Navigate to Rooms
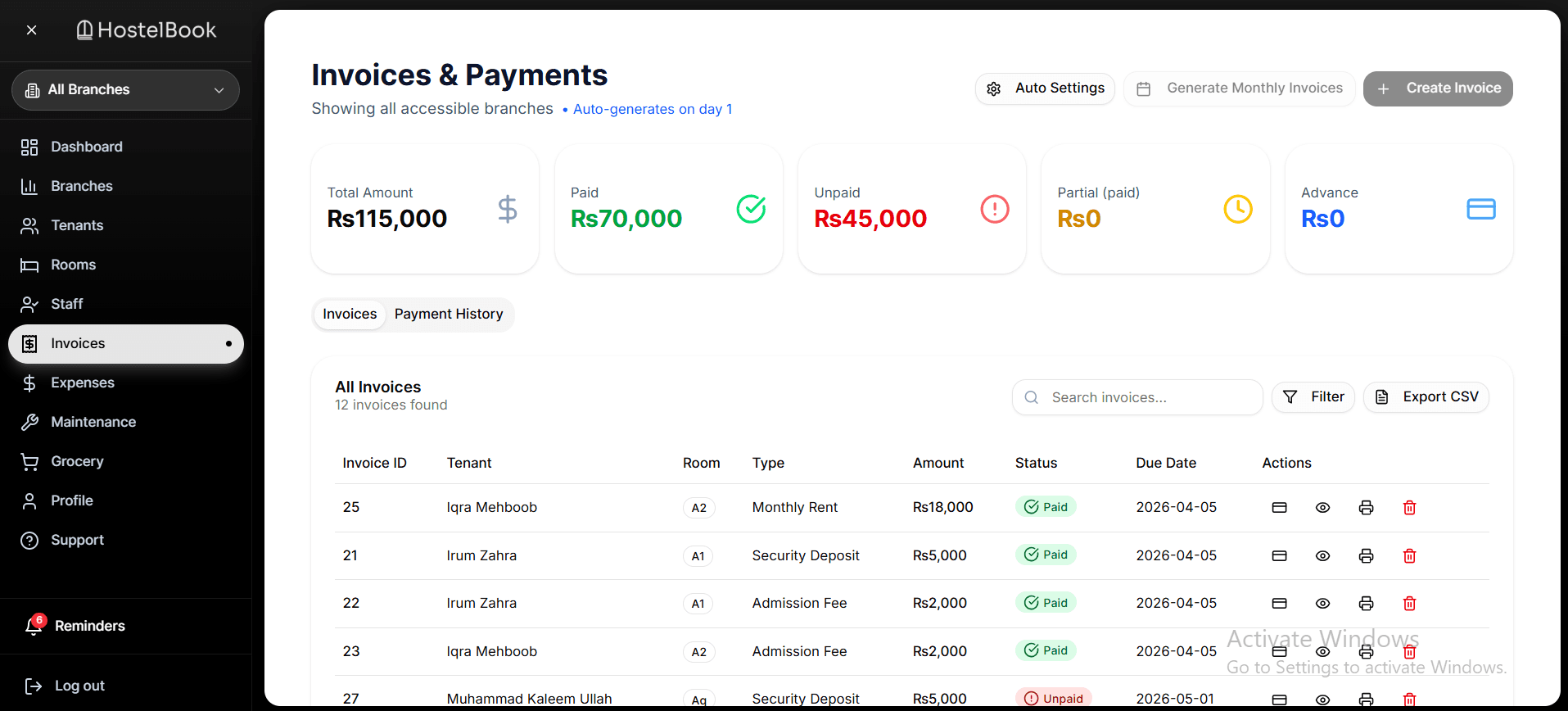Viewport: 1568px width, 711px height. click(x=125, y=265)
